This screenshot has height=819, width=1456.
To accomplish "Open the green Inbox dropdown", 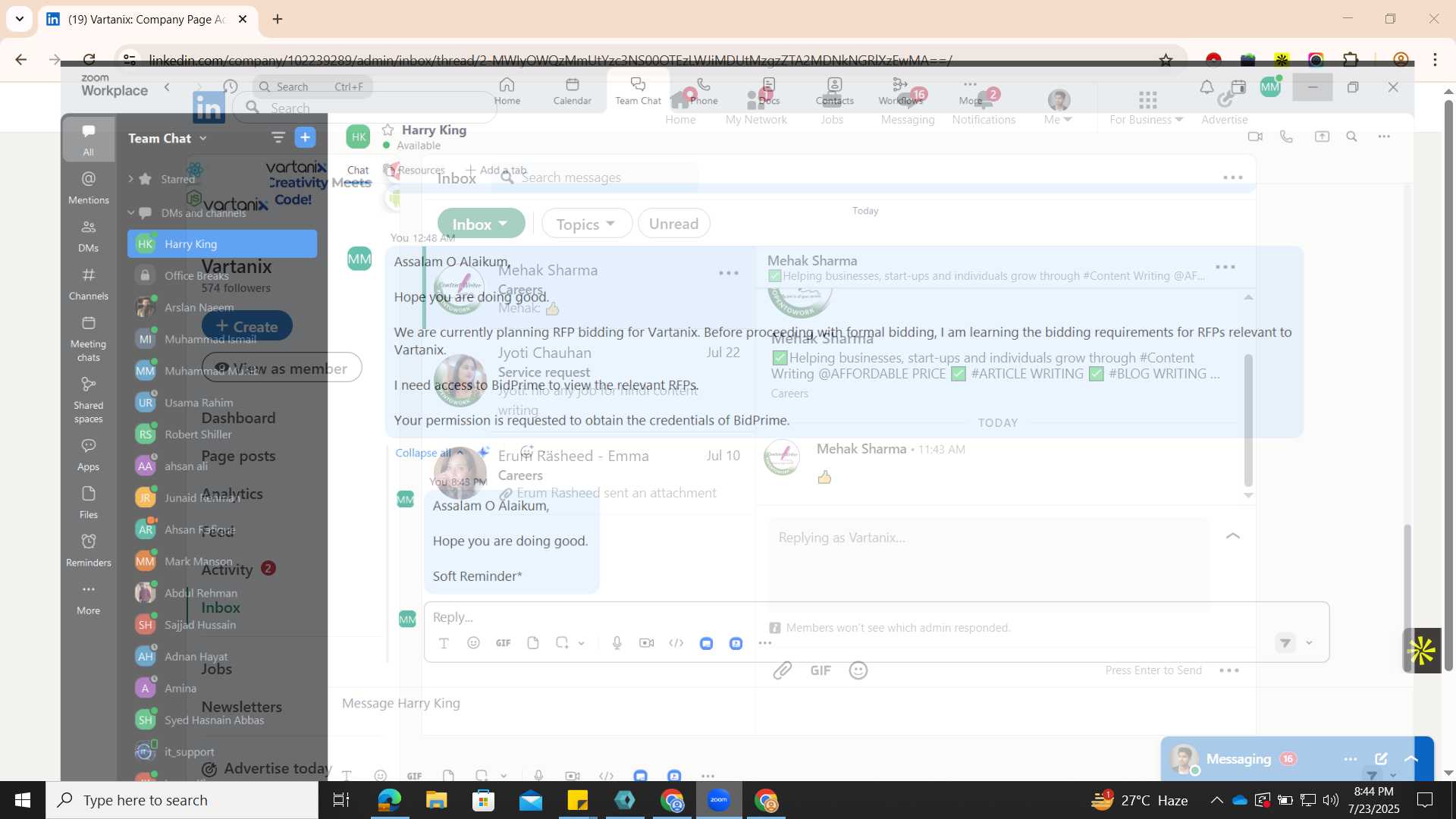I will tap(481, 224).
